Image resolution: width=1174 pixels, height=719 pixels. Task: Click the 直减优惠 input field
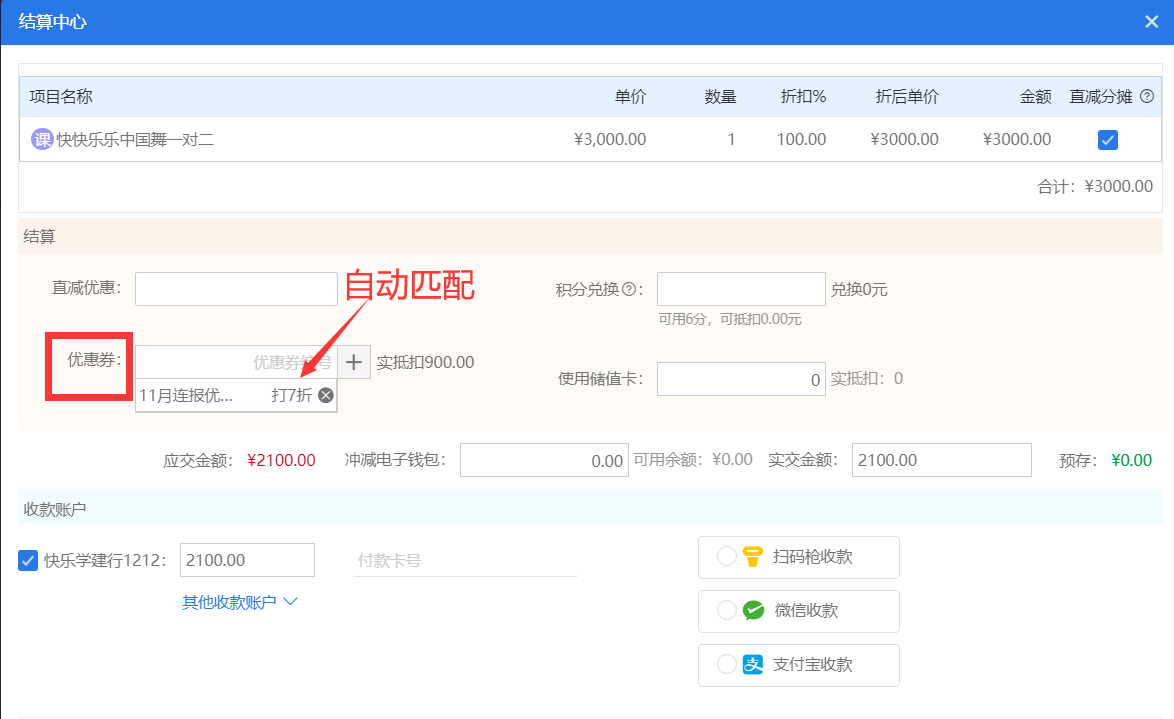click(x=236, y=288)
